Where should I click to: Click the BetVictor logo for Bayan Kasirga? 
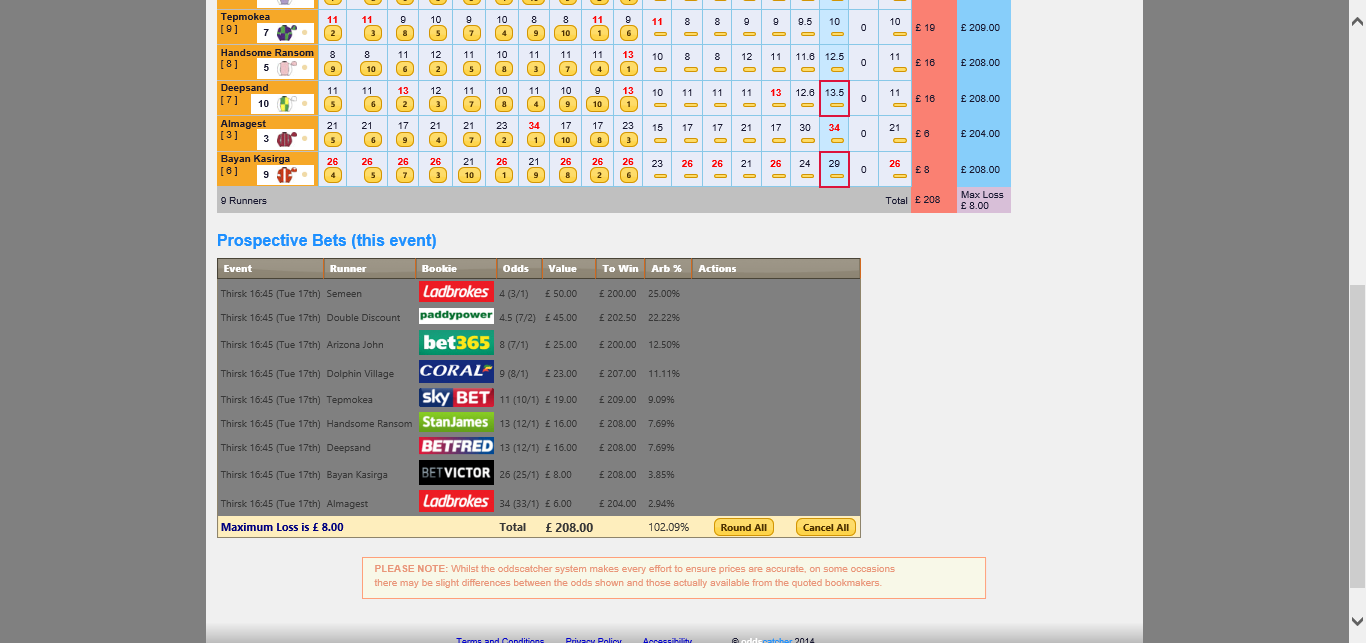[456, 473]
